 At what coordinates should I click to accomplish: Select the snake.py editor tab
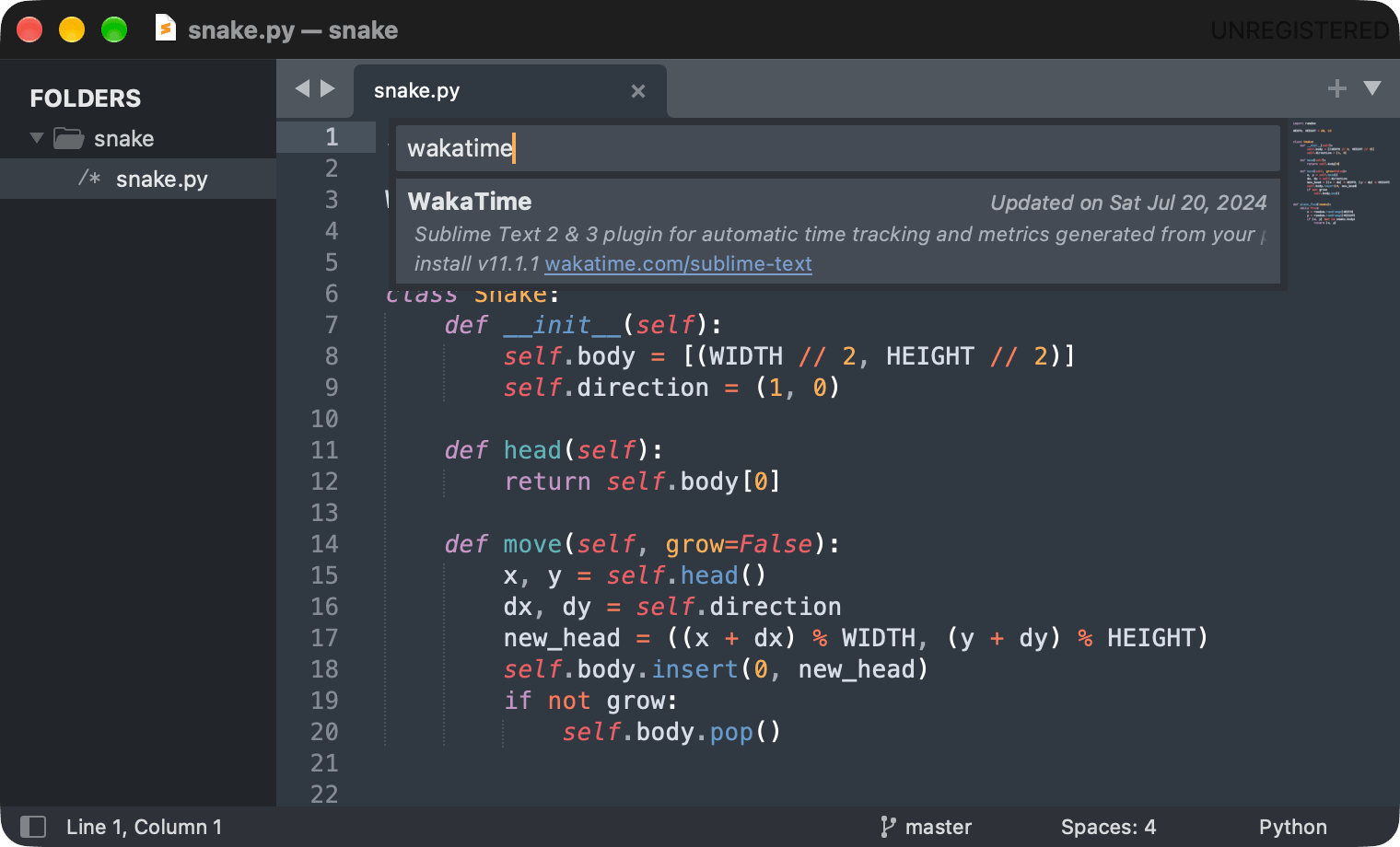[509, 90]
